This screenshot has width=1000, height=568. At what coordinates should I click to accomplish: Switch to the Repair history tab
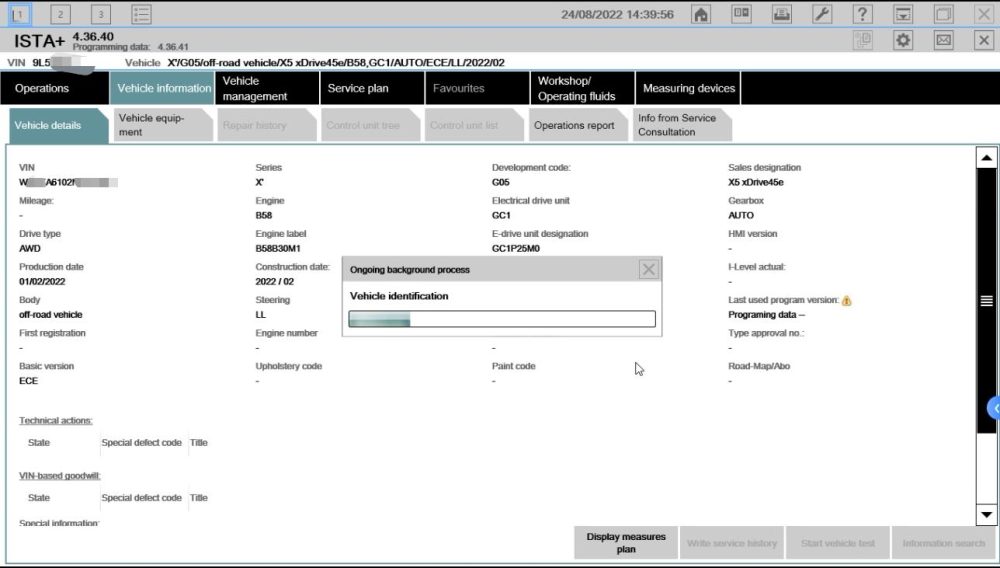tap(267, 125)
